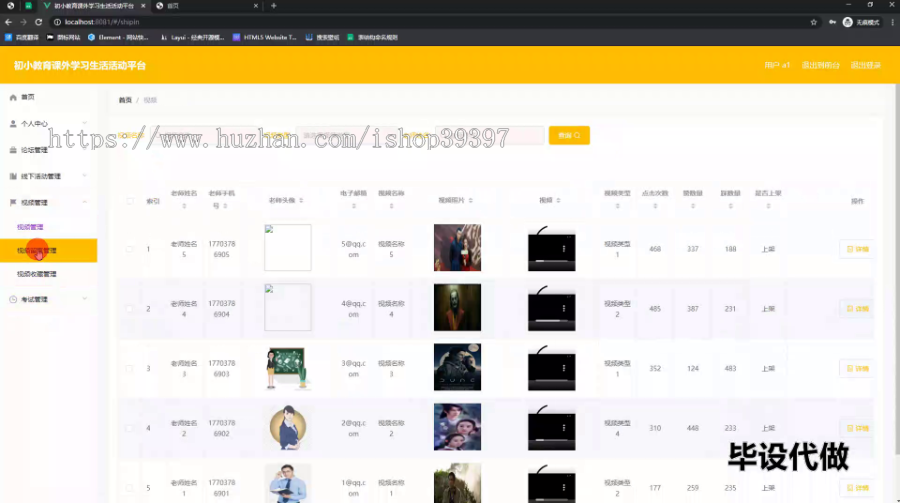Sort by the 视频照片 column arrows
This screenshot has height=503, width=900.
coord(471,200)
